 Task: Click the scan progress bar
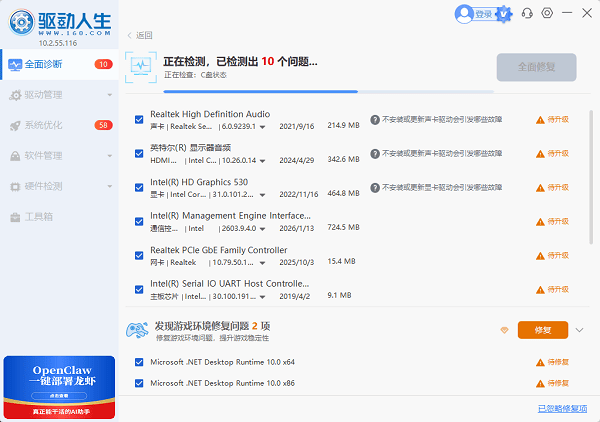coord(328,92)
